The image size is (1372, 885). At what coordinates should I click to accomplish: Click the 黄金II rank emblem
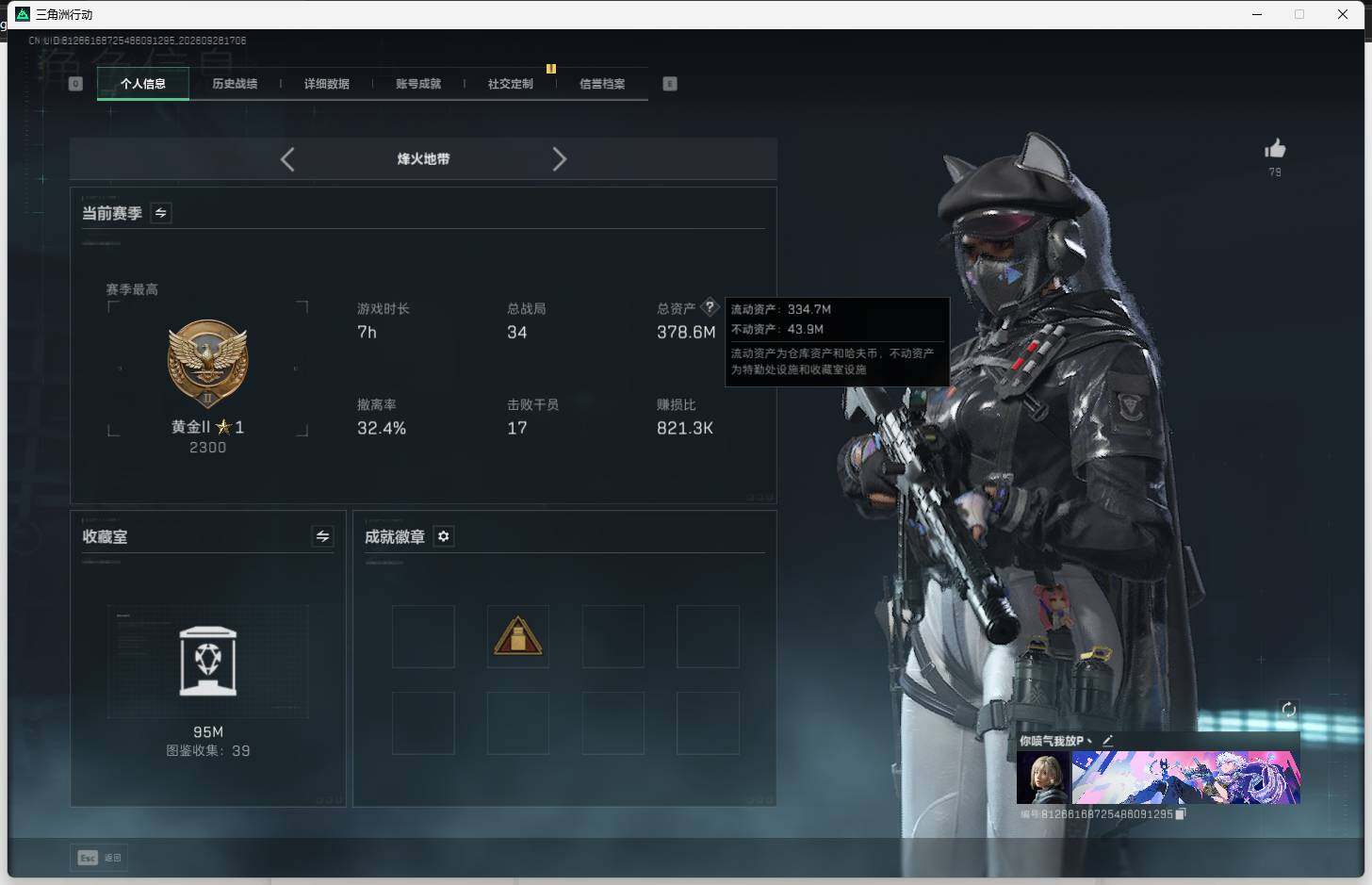coord(207,363)
